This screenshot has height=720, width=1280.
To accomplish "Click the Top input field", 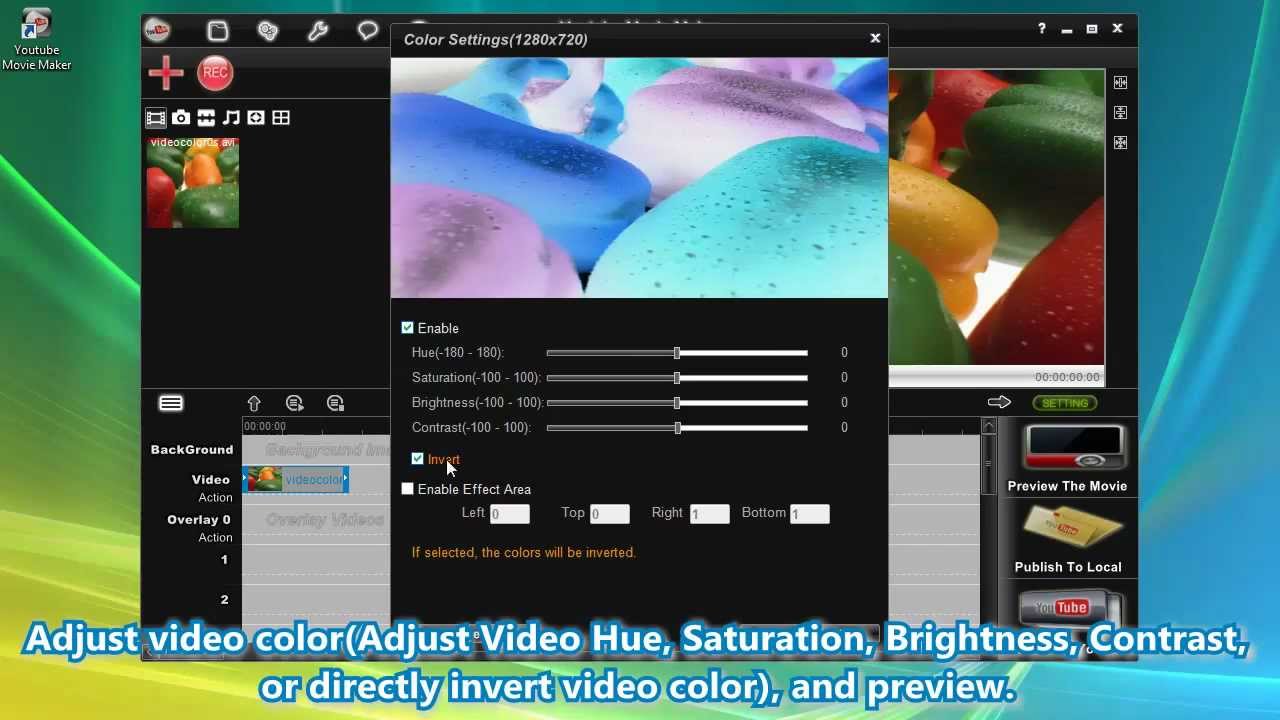I will (610, 514).
